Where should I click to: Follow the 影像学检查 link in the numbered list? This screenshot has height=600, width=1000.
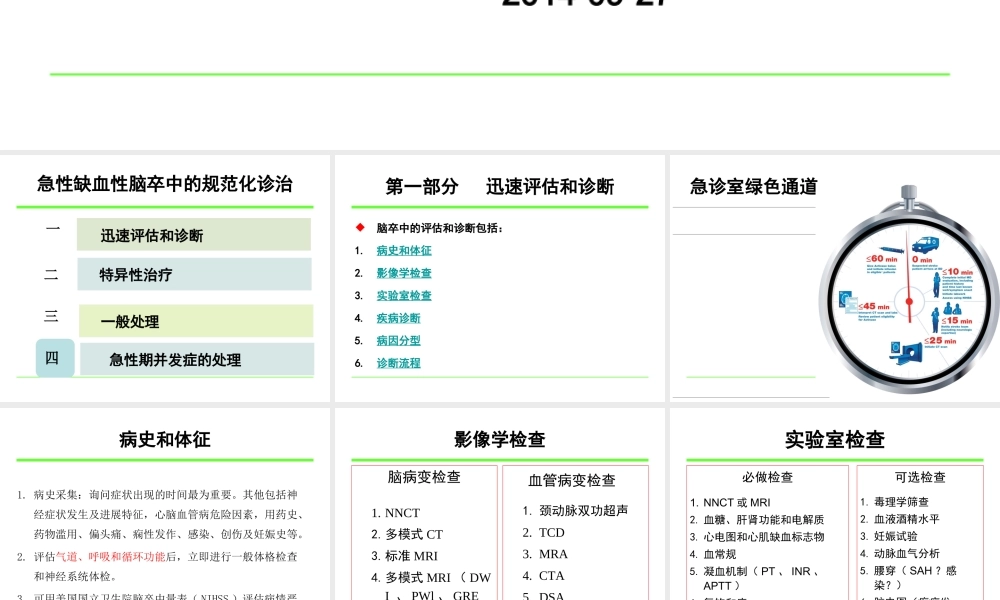click(404, 273)
